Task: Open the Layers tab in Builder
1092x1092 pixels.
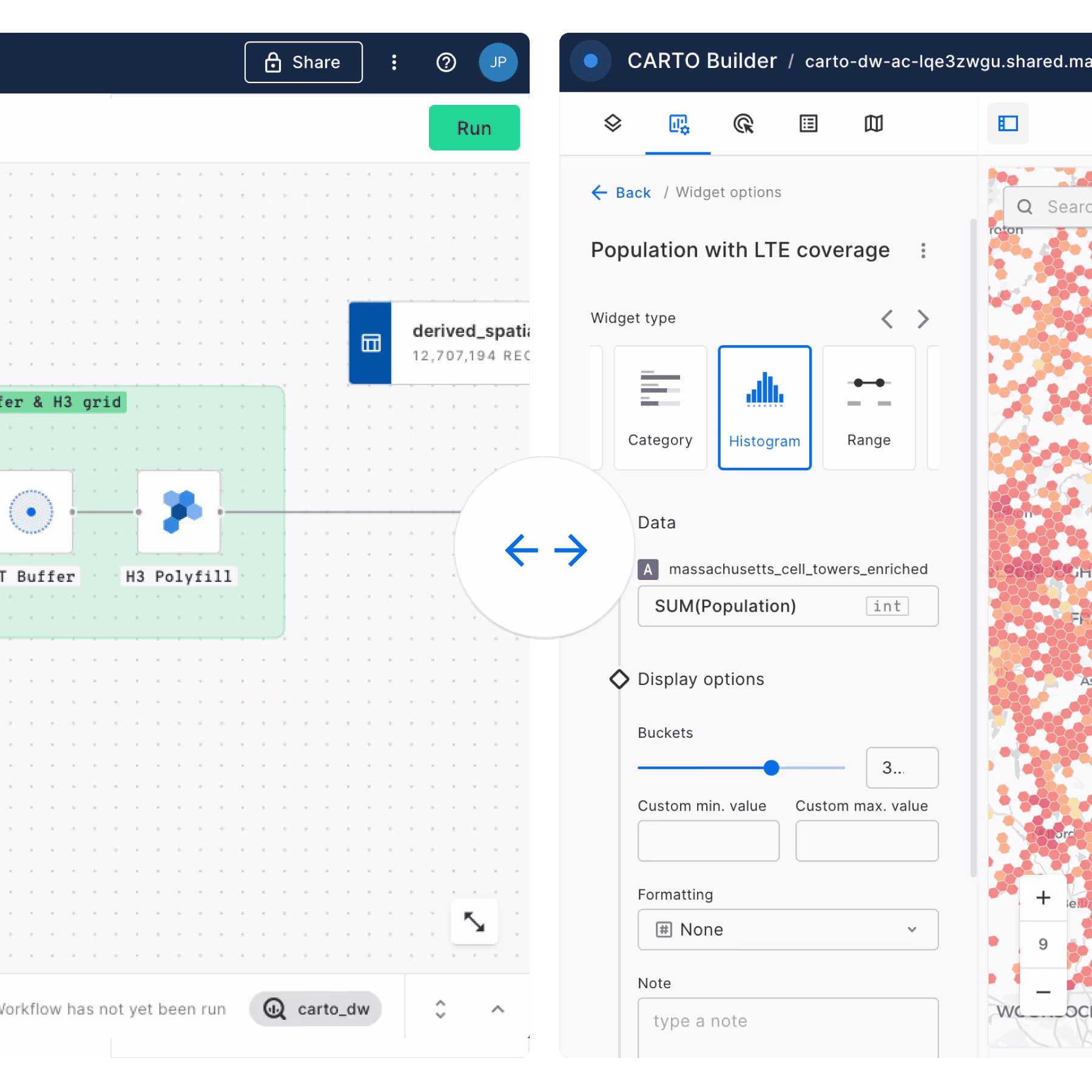Action: [613, 123]
